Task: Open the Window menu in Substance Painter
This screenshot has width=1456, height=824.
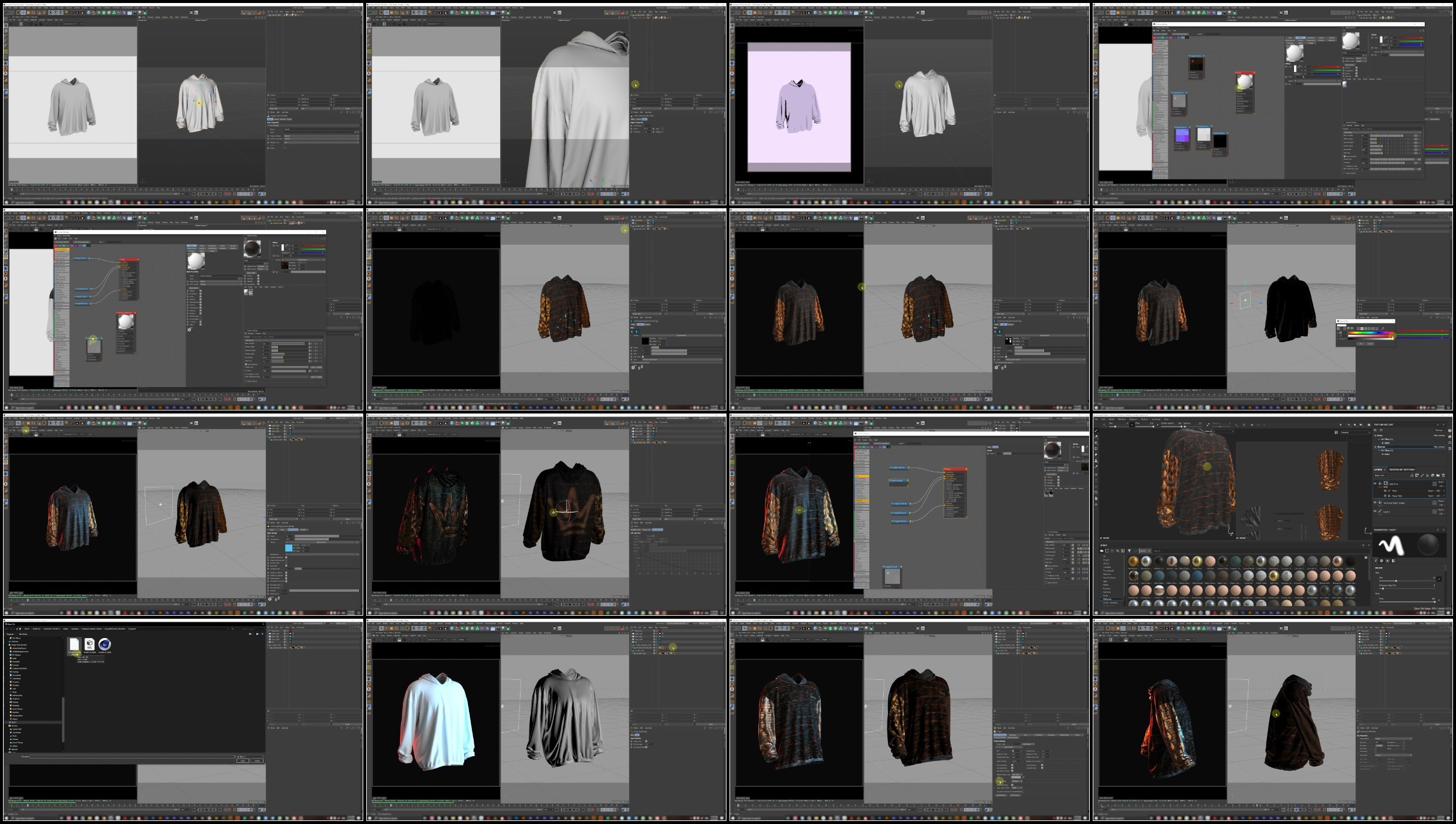Action: [1122, 419]
